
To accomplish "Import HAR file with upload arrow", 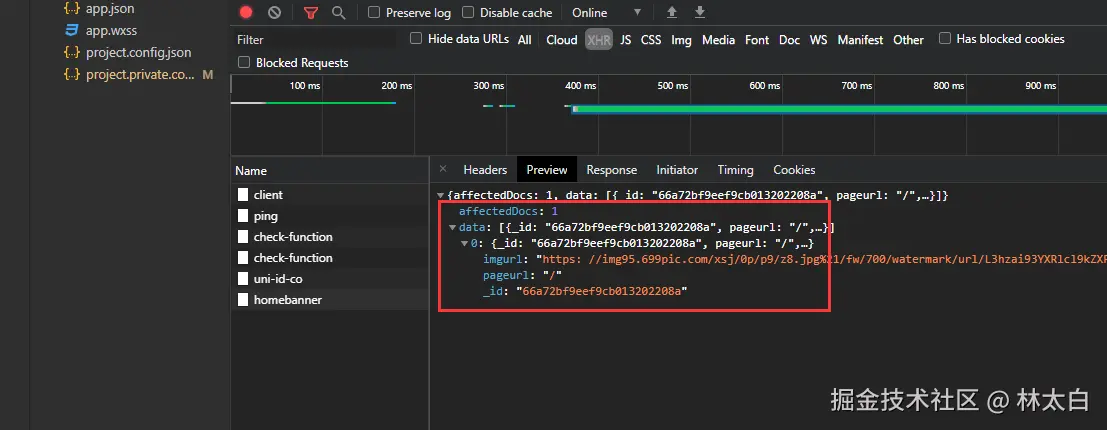I will [x=672, y=12].
